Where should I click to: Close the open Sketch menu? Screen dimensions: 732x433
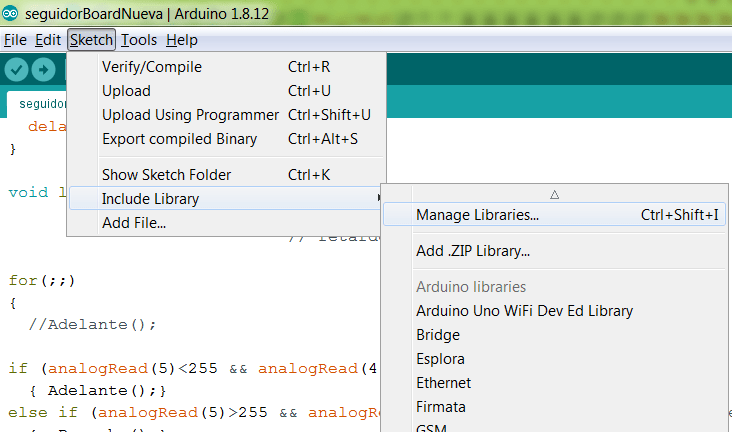click(x=91, y=40)
